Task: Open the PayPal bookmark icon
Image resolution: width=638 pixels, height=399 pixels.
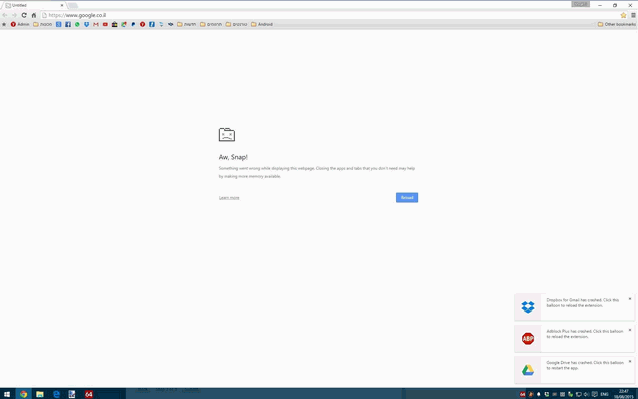Action: click(x=133, y=24)
